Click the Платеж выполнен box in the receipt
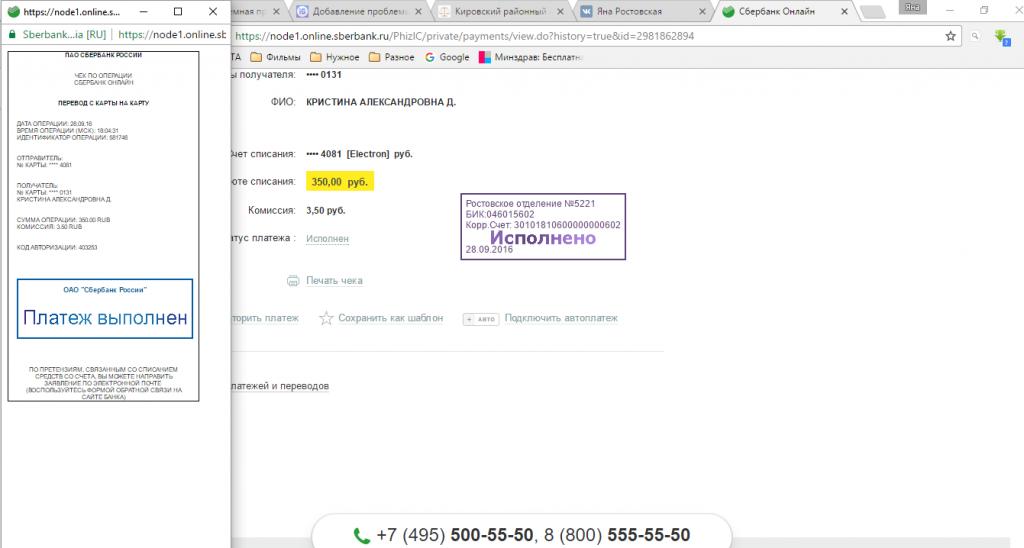1024x548 pixels. click(x=105, y=309)
